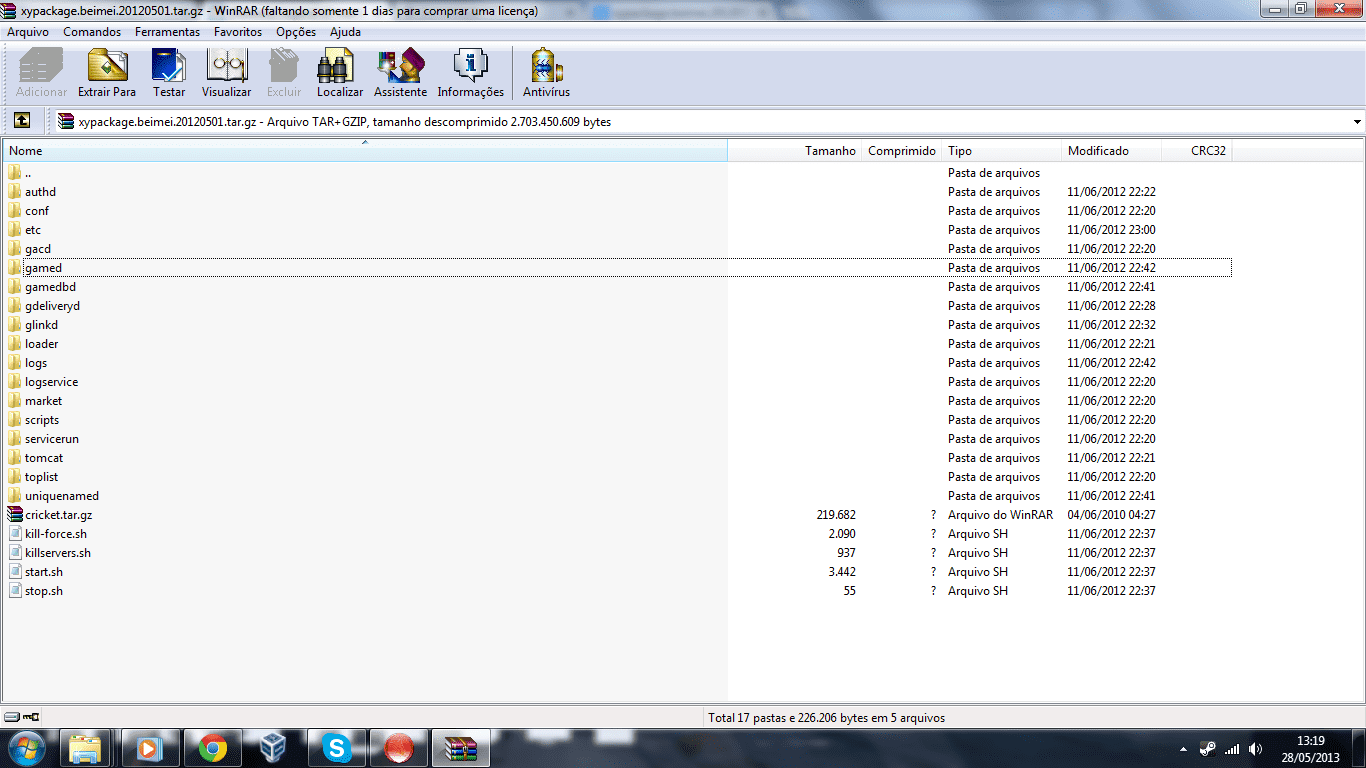Sort by the Tamanho column header
The height and width of the screenshot is (768, 1366).
(x=795, y=151)
